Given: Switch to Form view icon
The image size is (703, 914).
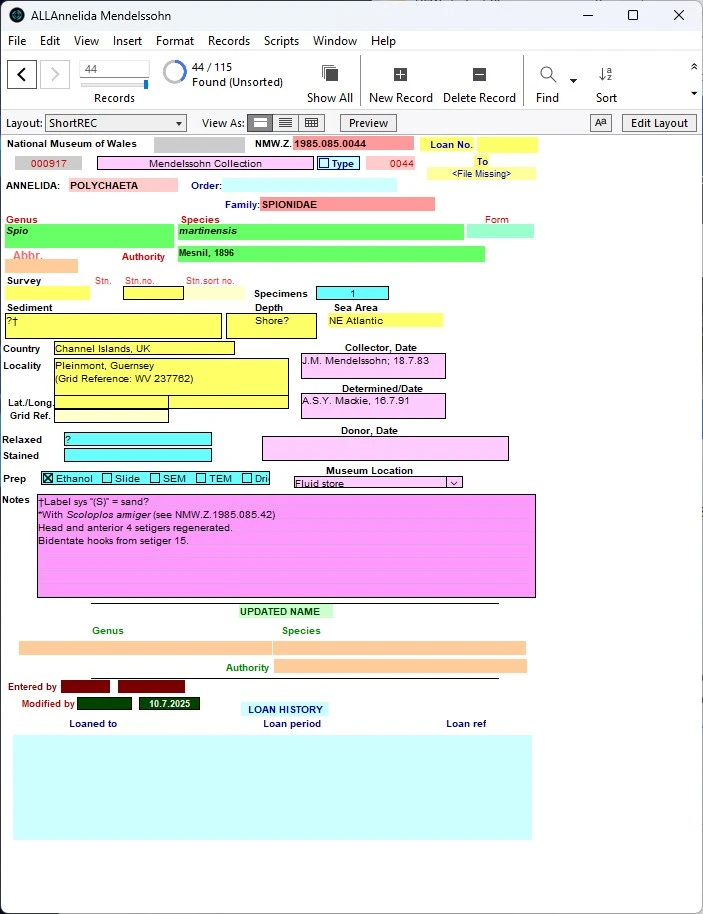Looking at the screenshot, I should [x=260, y=123].
